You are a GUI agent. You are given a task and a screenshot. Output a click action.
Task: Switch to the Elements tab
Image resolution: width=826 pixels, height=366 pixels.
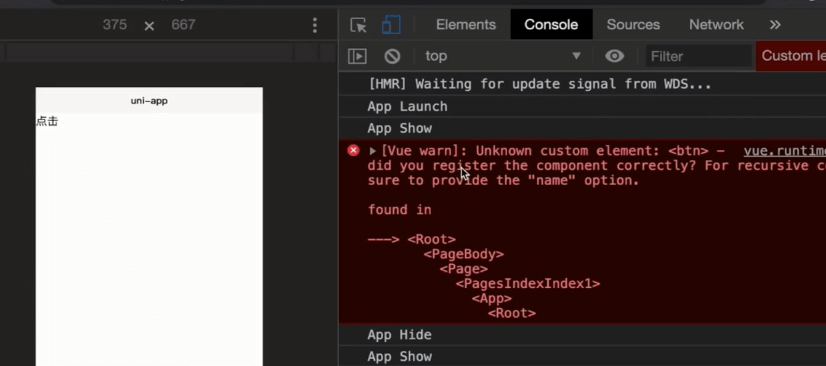tap(466, 25)
